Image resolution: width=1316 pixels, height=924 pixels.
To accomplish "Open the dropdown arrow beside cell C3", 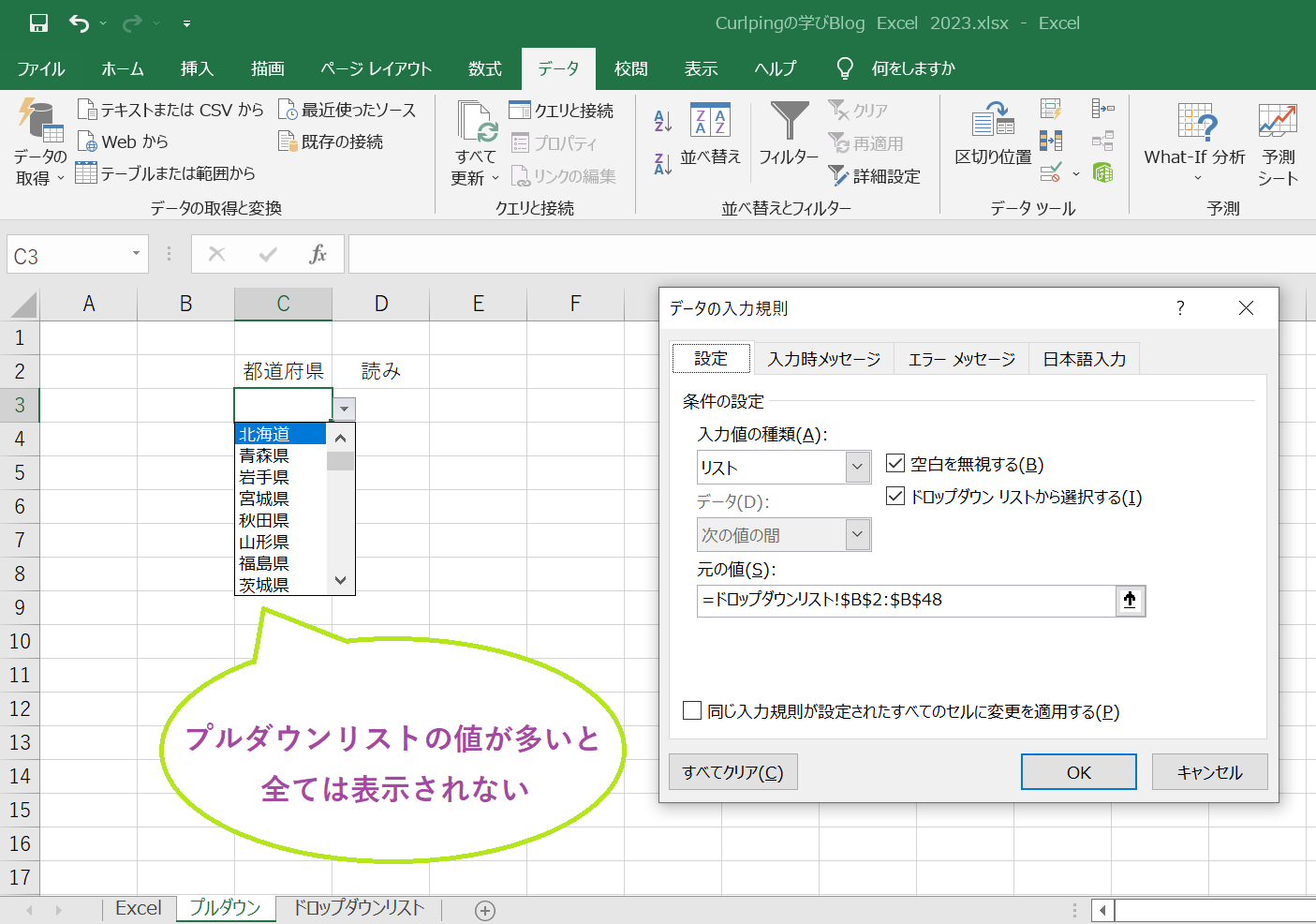I will 343,410.
